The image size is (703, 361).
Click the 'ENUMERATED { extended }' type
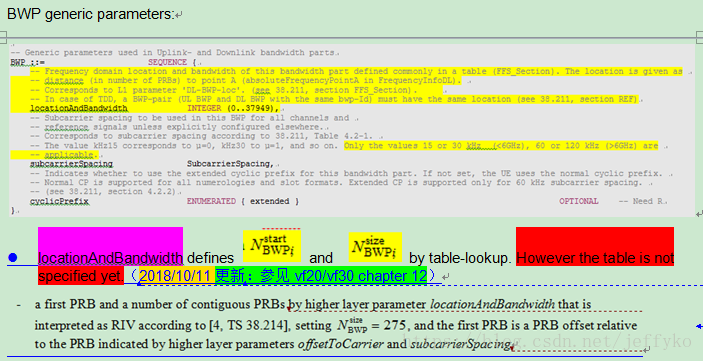pos(243,201)
